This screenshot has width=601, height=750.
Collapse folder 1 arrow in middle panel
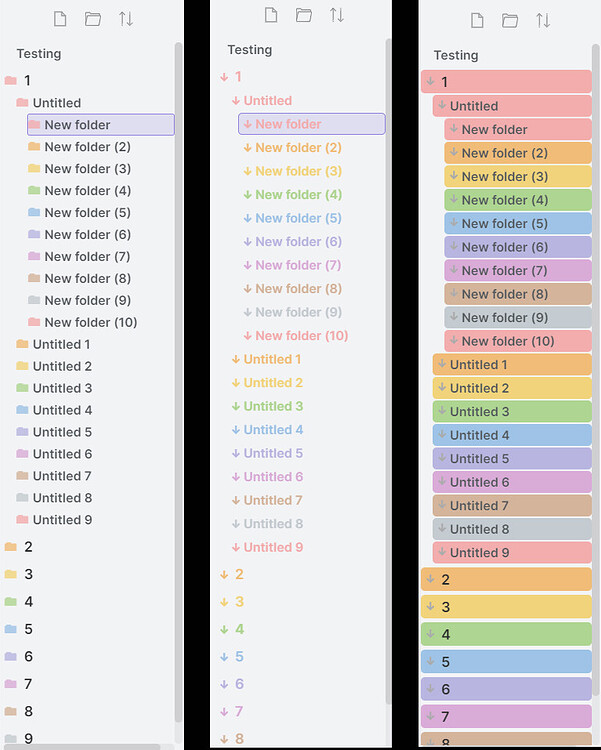click(224, 77)
